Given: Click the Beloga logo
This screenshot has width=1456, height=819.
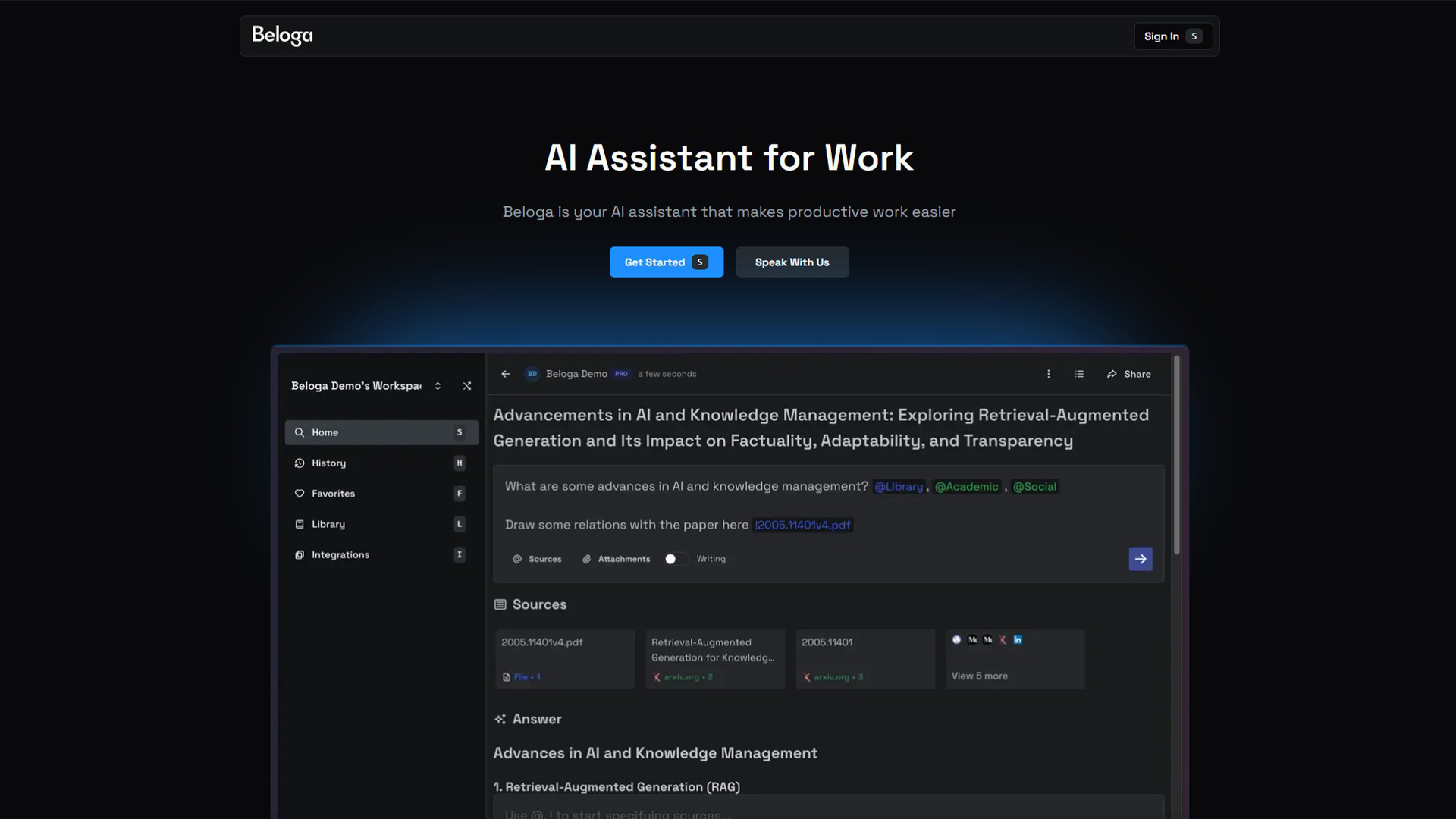Looking at the screenshot, I should click(x=282, y=36).
